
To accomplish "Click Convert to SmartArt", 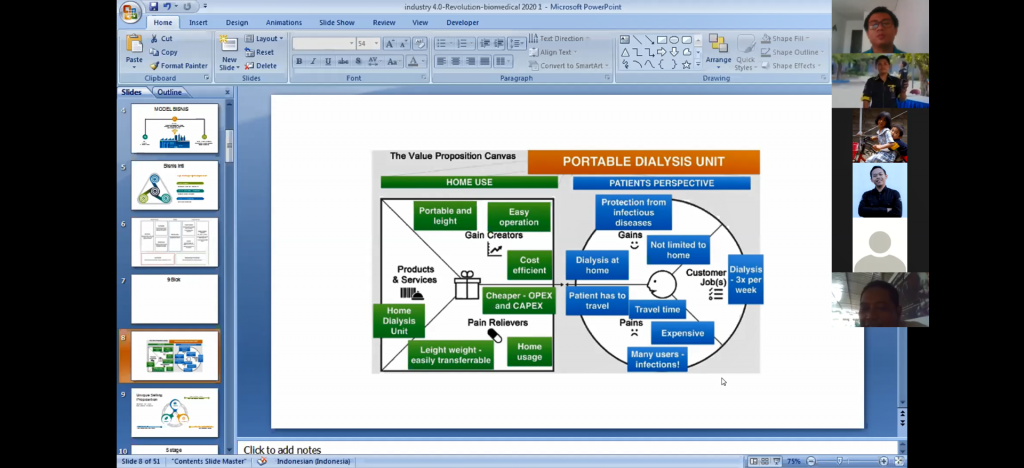I will pos(569,66).
